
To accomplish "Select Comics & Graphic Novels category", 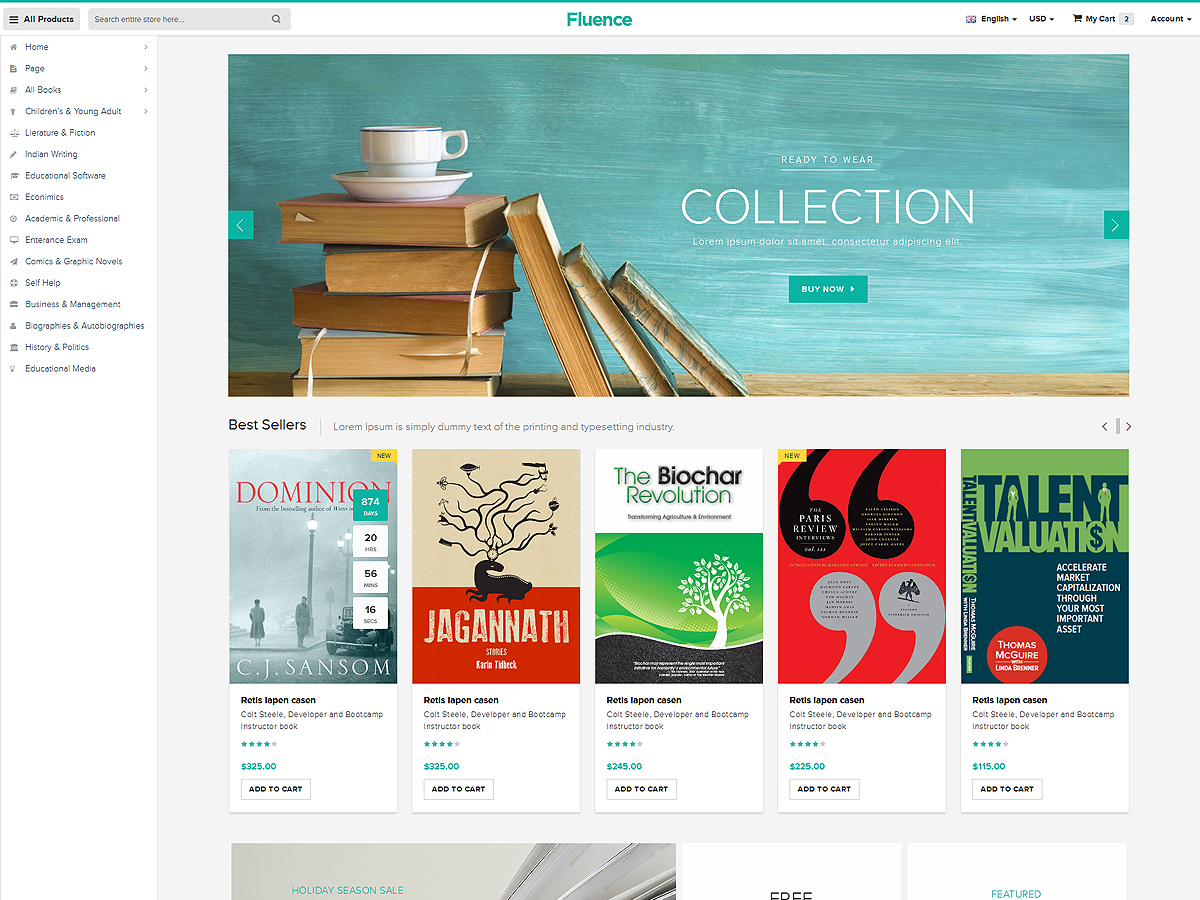I will (74, 262).
